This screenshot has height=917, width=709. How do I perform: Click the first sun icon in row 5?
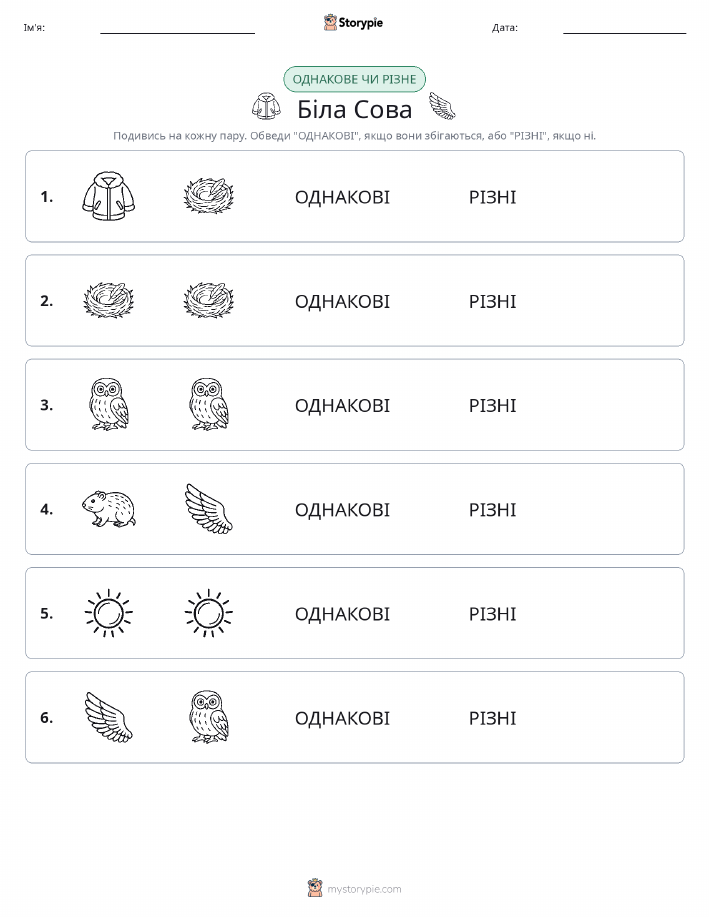point(109,613)
